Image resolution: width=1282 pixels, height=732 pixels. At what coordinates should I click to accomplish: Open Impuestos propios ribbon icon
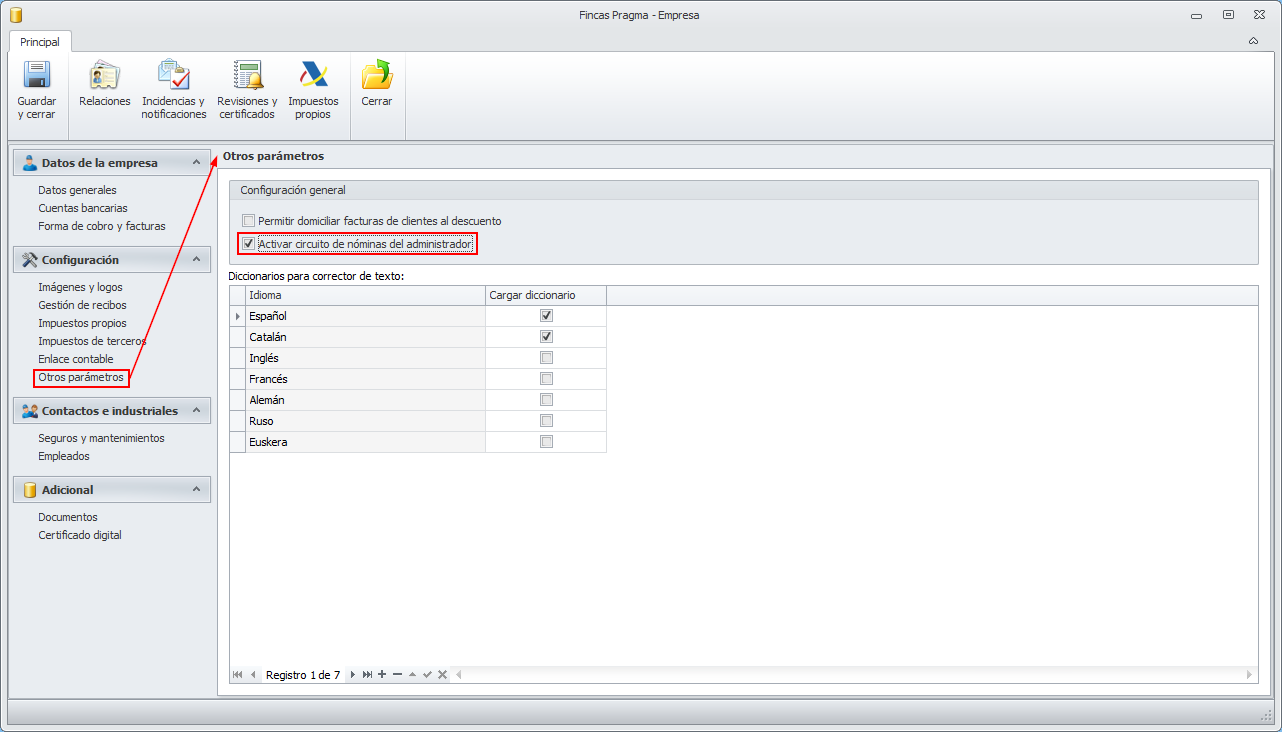point(313,76)
